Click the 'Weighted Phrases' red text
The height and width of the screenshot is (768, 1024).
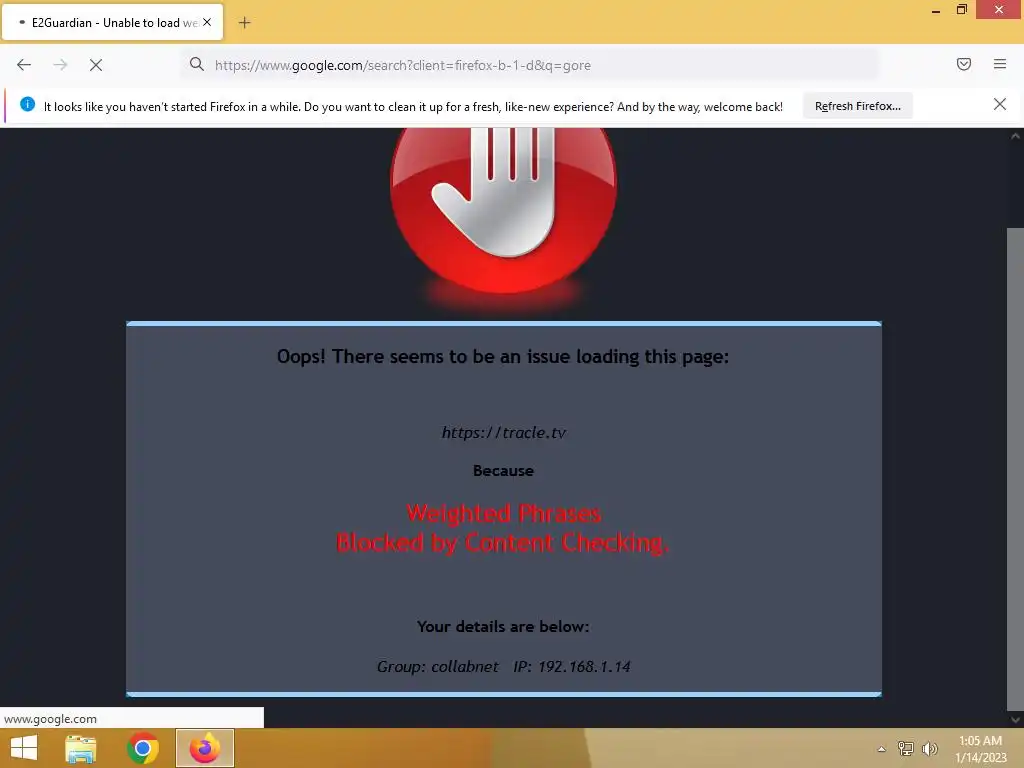tap(504, 513)
